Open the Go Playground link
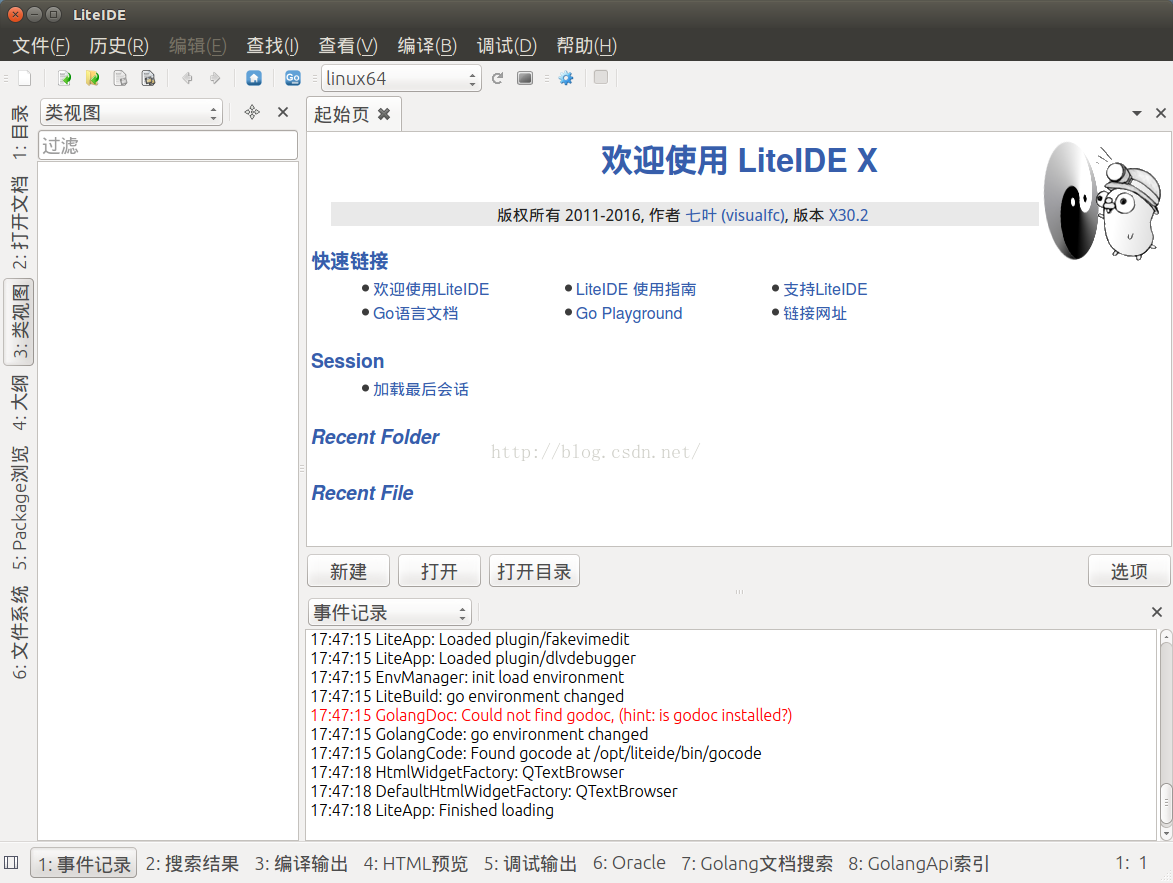1173x883 pixels. [x=629, y=314]
